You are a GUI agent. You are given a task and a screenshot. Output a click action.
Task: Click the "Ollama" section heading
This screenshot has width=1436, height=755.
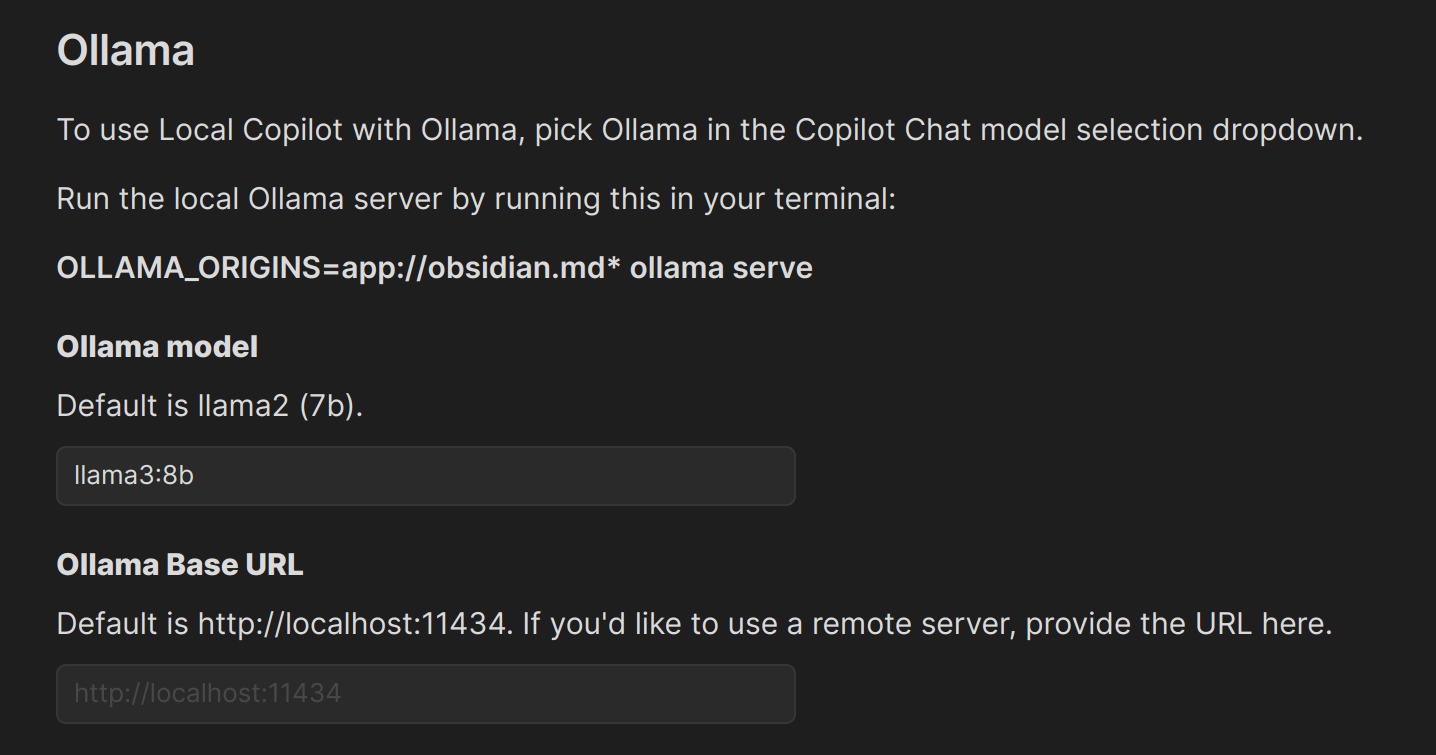[x=125, y=50]
